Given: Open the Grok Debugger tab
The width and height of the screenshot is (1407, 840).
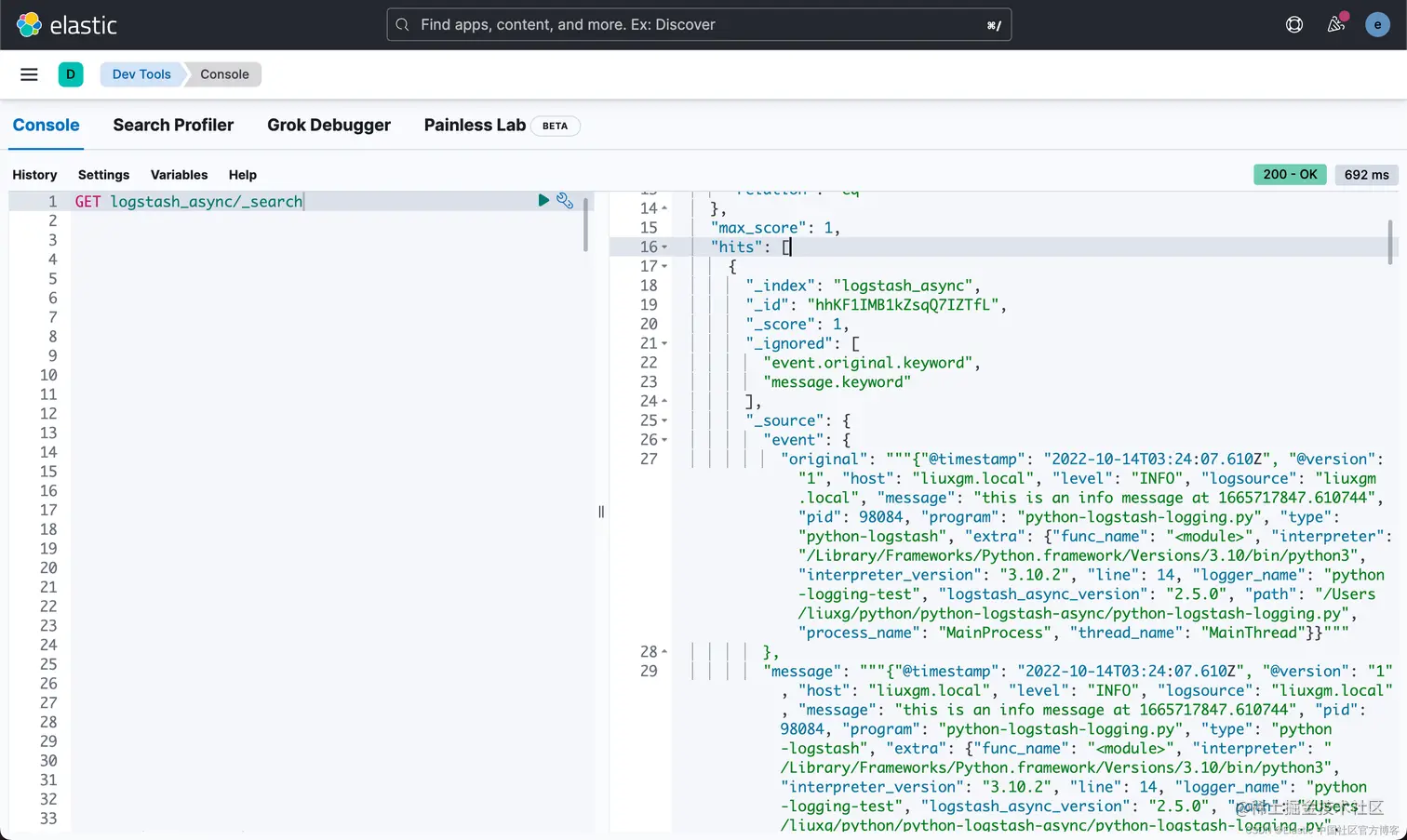Looking at the screenshot, I should [x=328, y=126].
